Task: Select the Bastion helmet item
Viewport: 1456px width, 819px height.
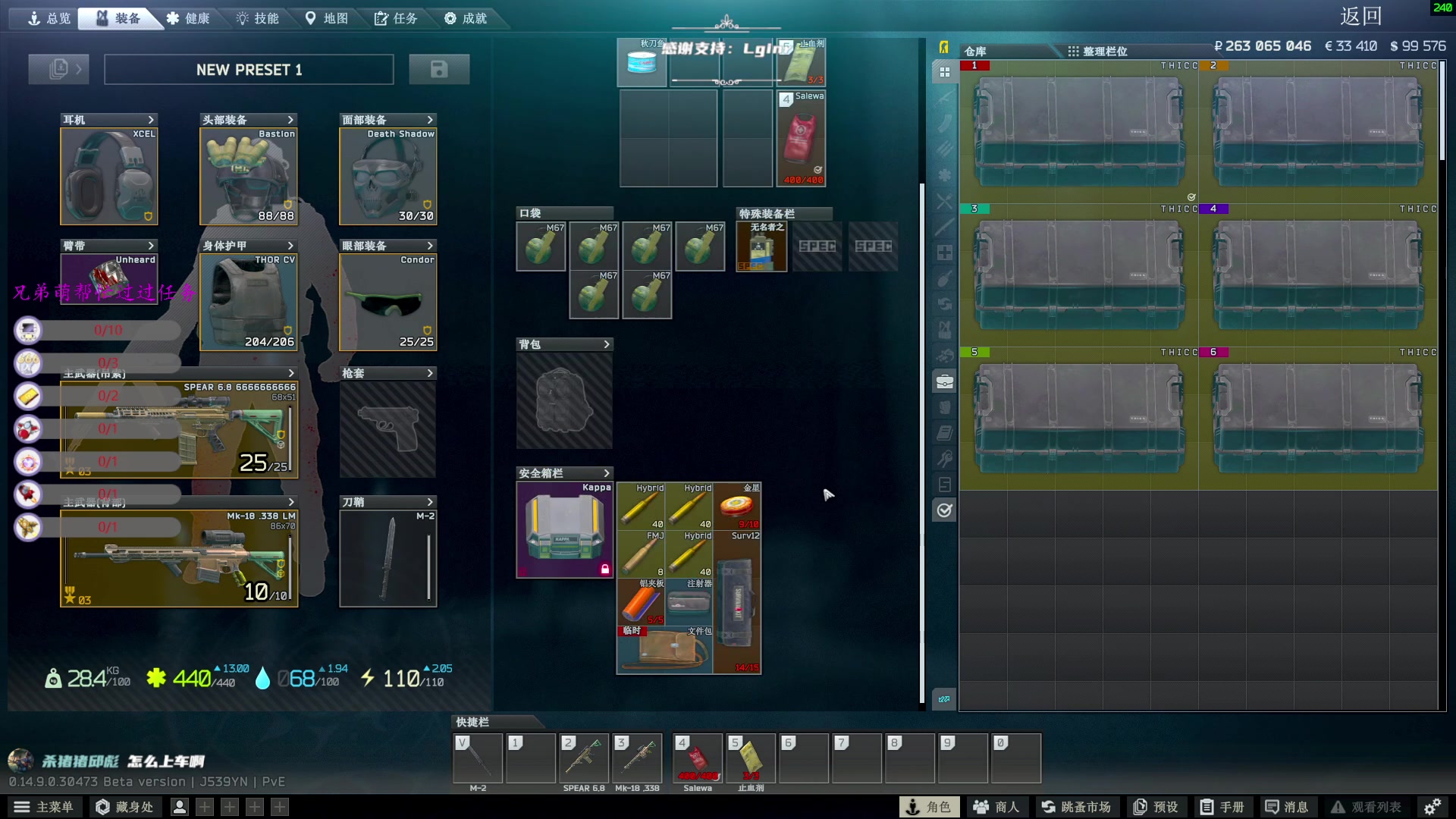Action: [248, 176]
